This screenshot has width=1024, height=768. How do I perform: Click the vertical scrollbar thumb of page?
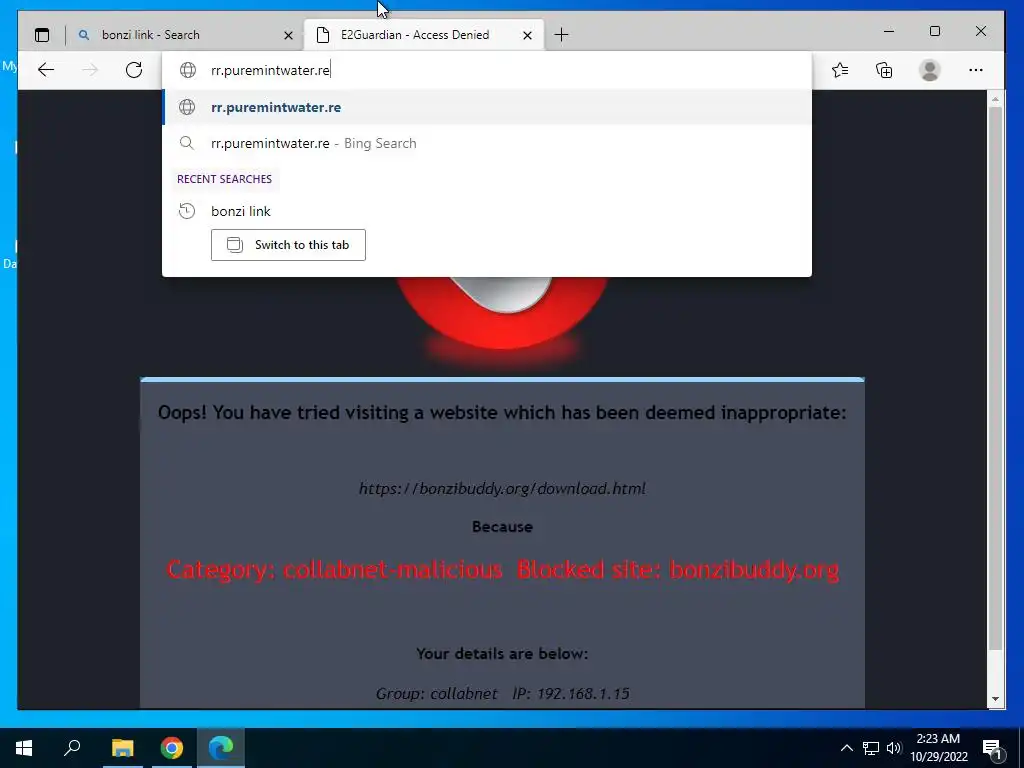tap(995, 379)
